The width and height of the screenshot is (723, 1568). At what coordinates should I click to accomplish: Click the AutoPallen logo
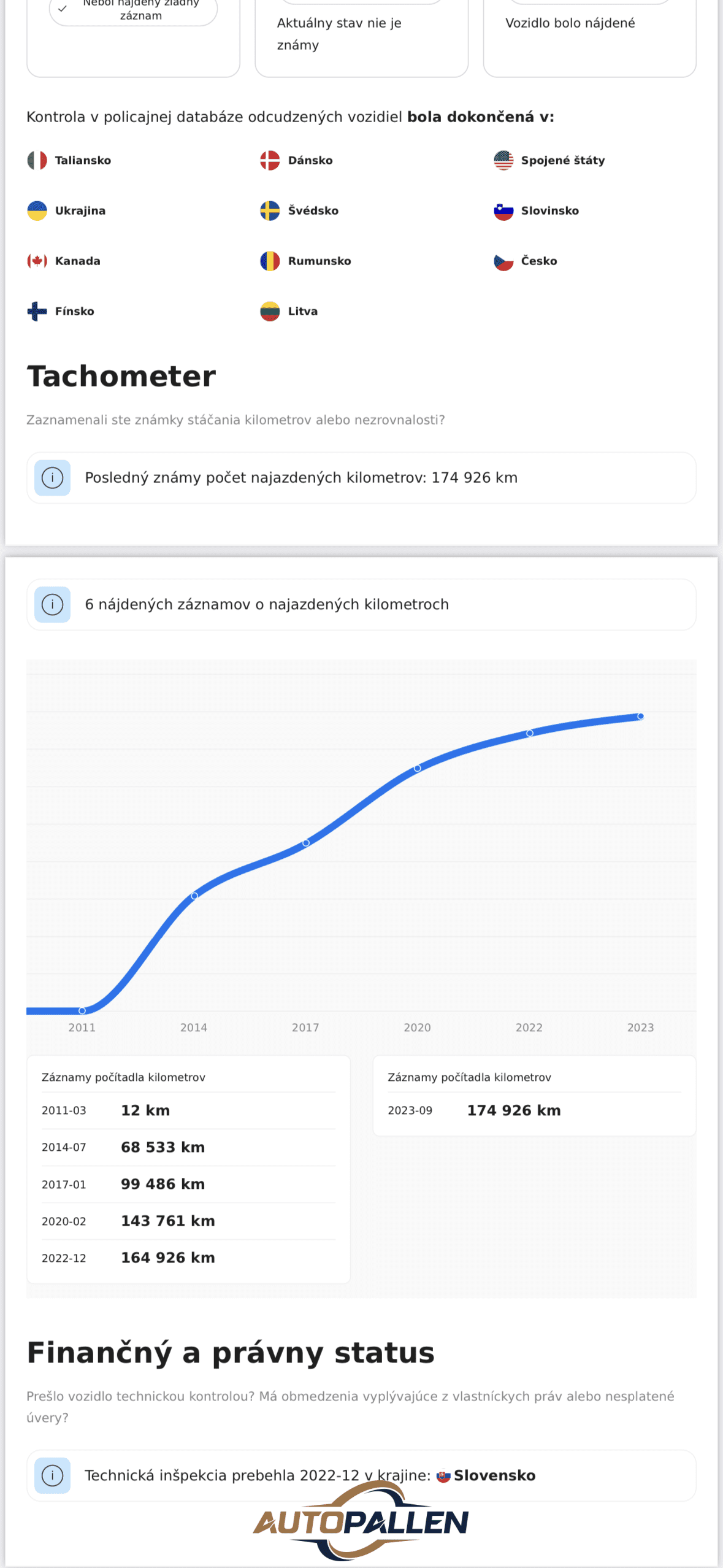(361, 1521)
